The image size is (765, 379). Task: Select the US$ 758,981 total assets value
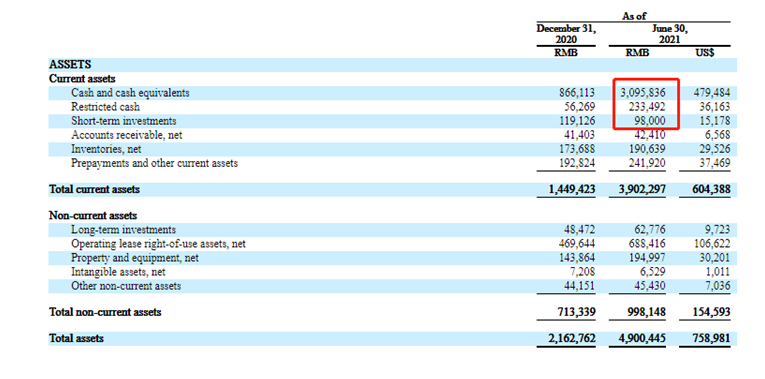pos(711,339)
